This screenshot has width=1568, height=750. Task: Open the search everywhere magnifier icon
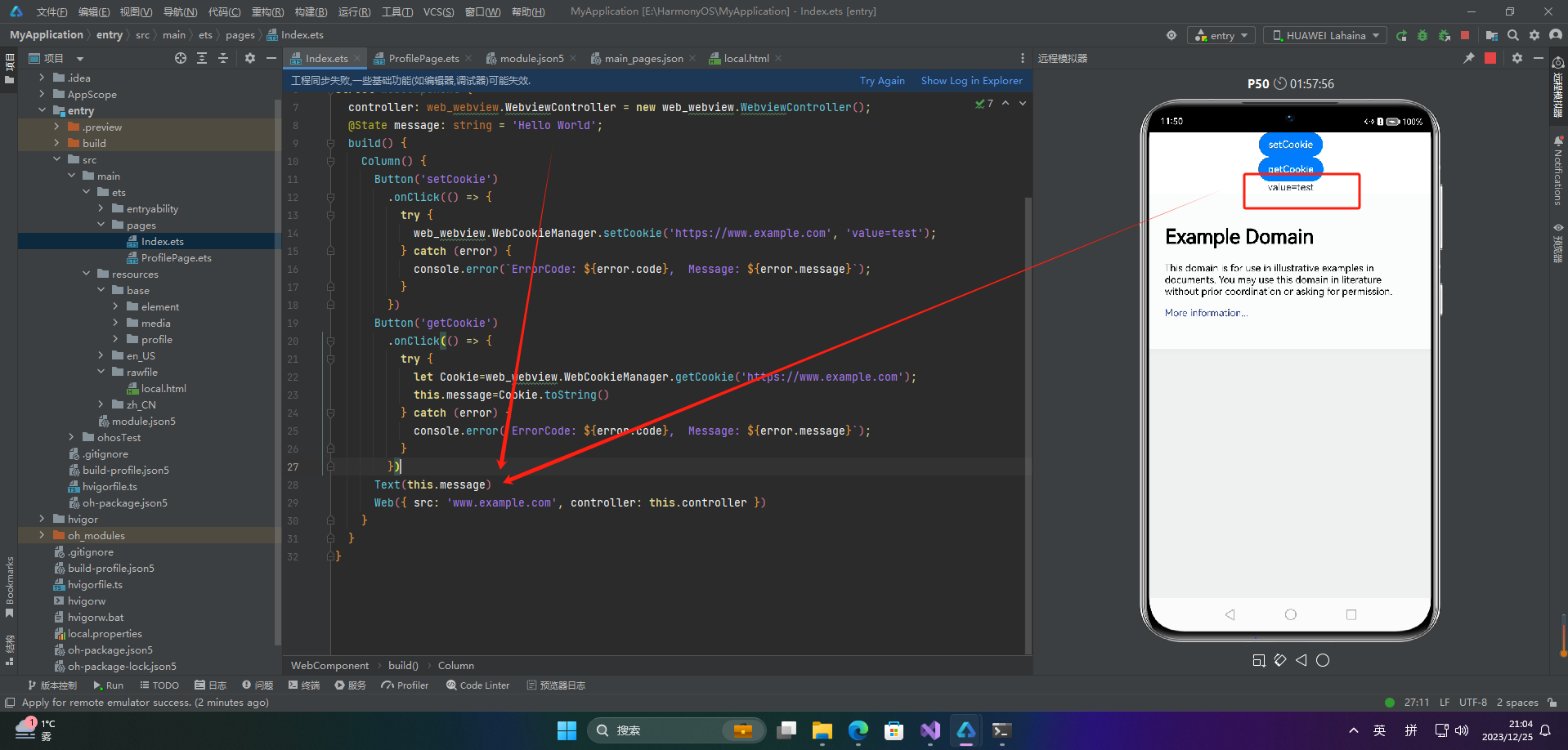coord(1513,35)
